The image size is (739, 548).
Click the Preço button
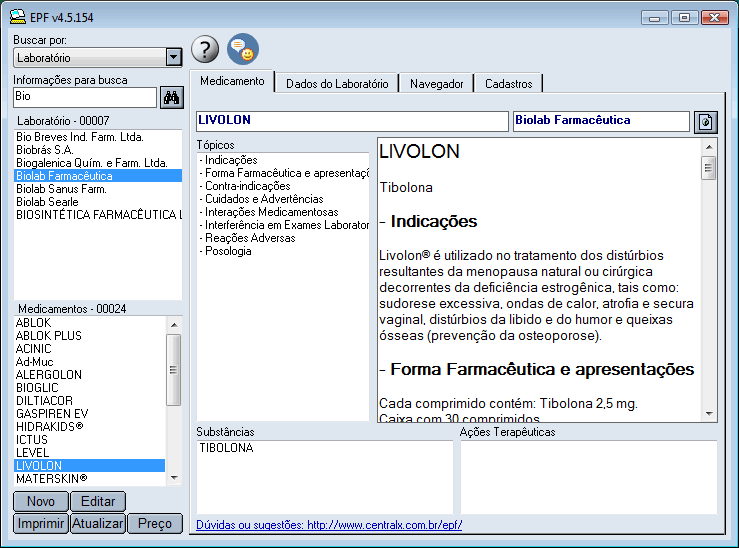155,523
